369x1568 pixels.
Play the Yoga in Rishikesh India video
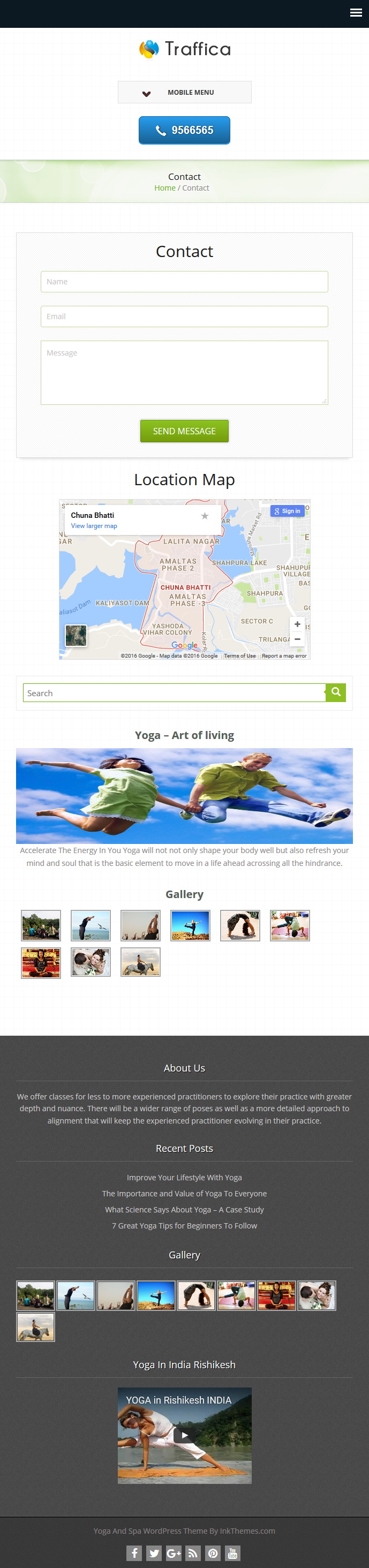tap(184, 1435)
